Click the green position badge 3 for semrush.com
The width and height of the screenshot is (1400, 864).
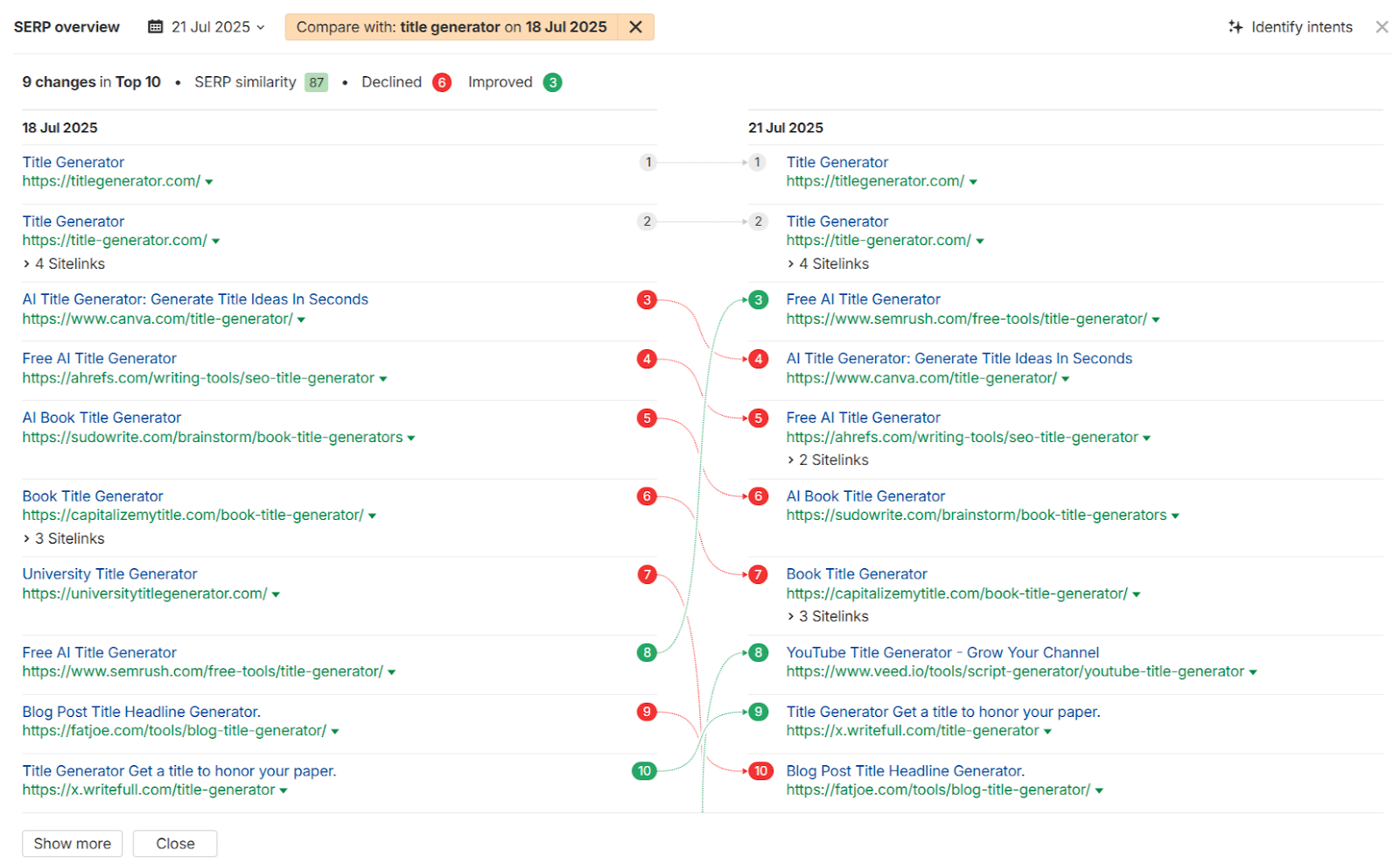(x=757, y=299)
